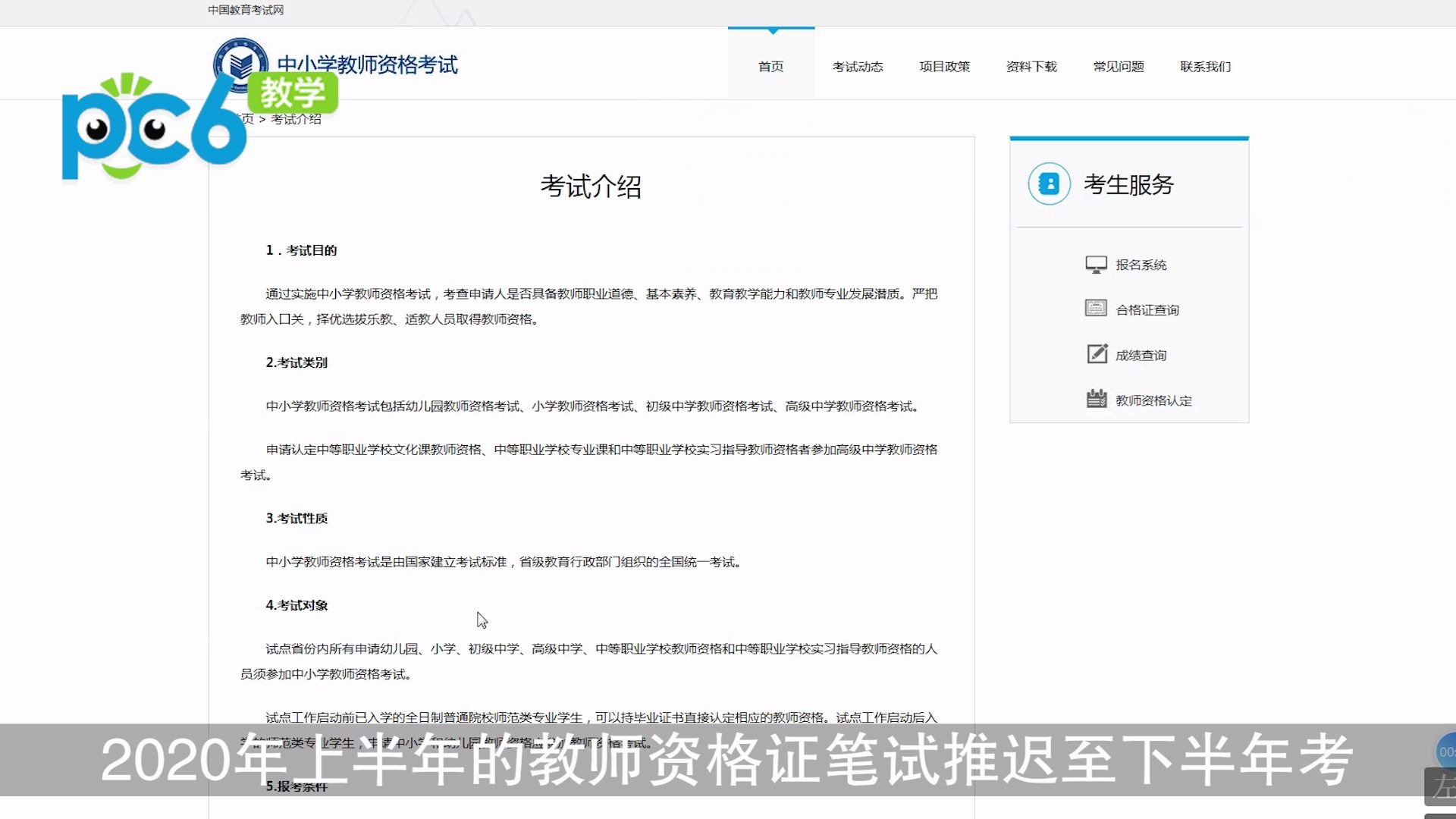
Task: Open the 合格证查询 link
Action: tap(1147, 310)
